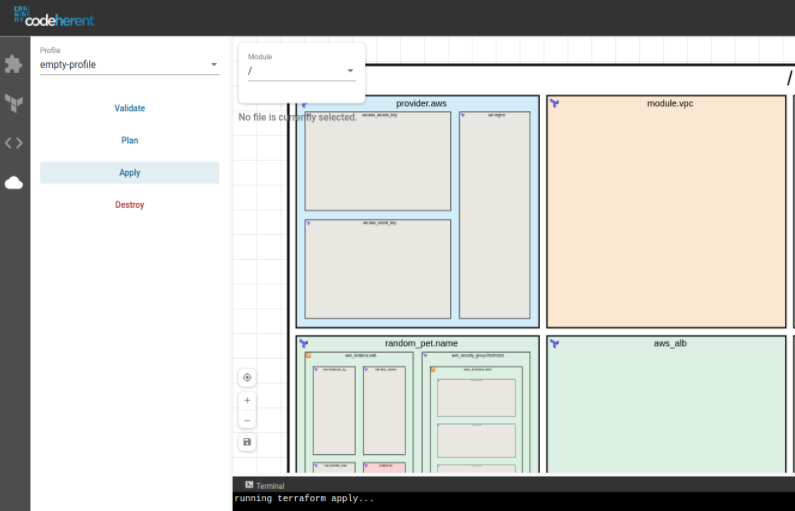The image size is (795, 511).
Task: Click the 'running terraform apply...' terminal text
Action: tap(304, 498)
